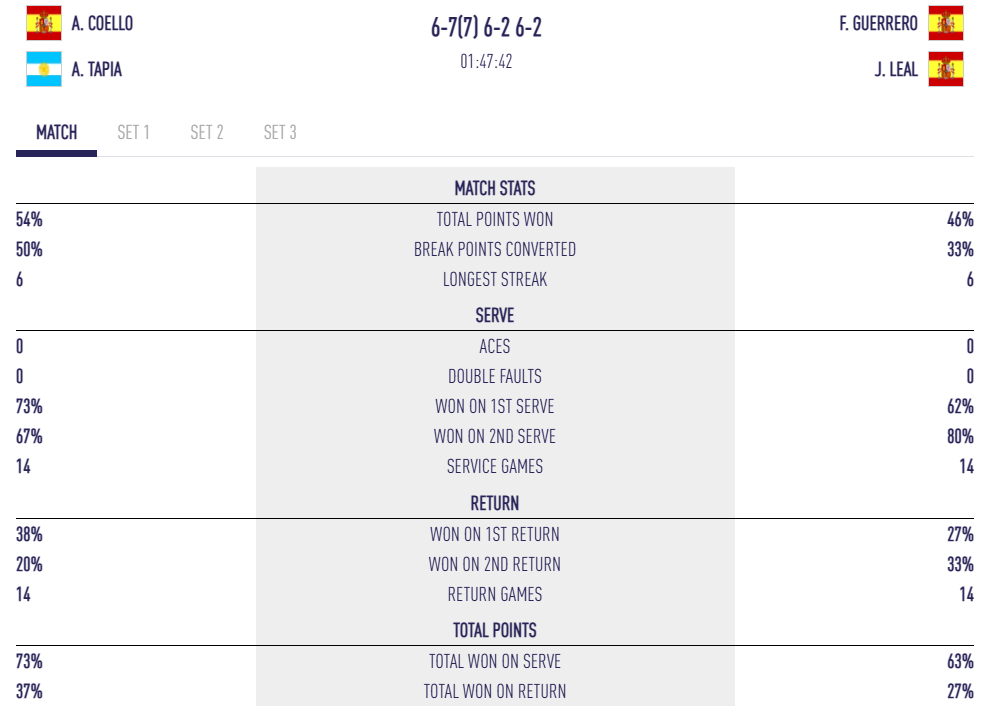This screenshot has height=722, width=987.
Task: Click Spain flag next to A. Coello
Action: pyautogui.click(x=43, y=23)
